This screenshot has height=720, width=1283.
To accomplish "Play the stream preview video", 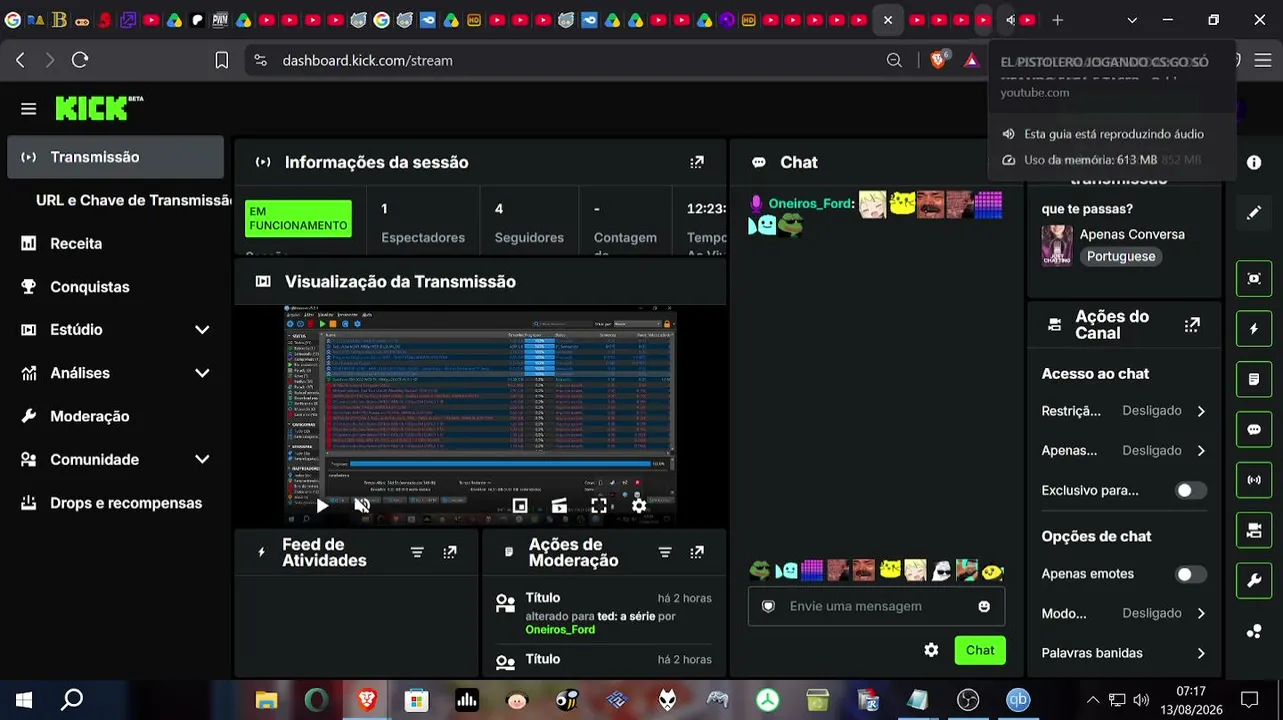I will point(322,506).
